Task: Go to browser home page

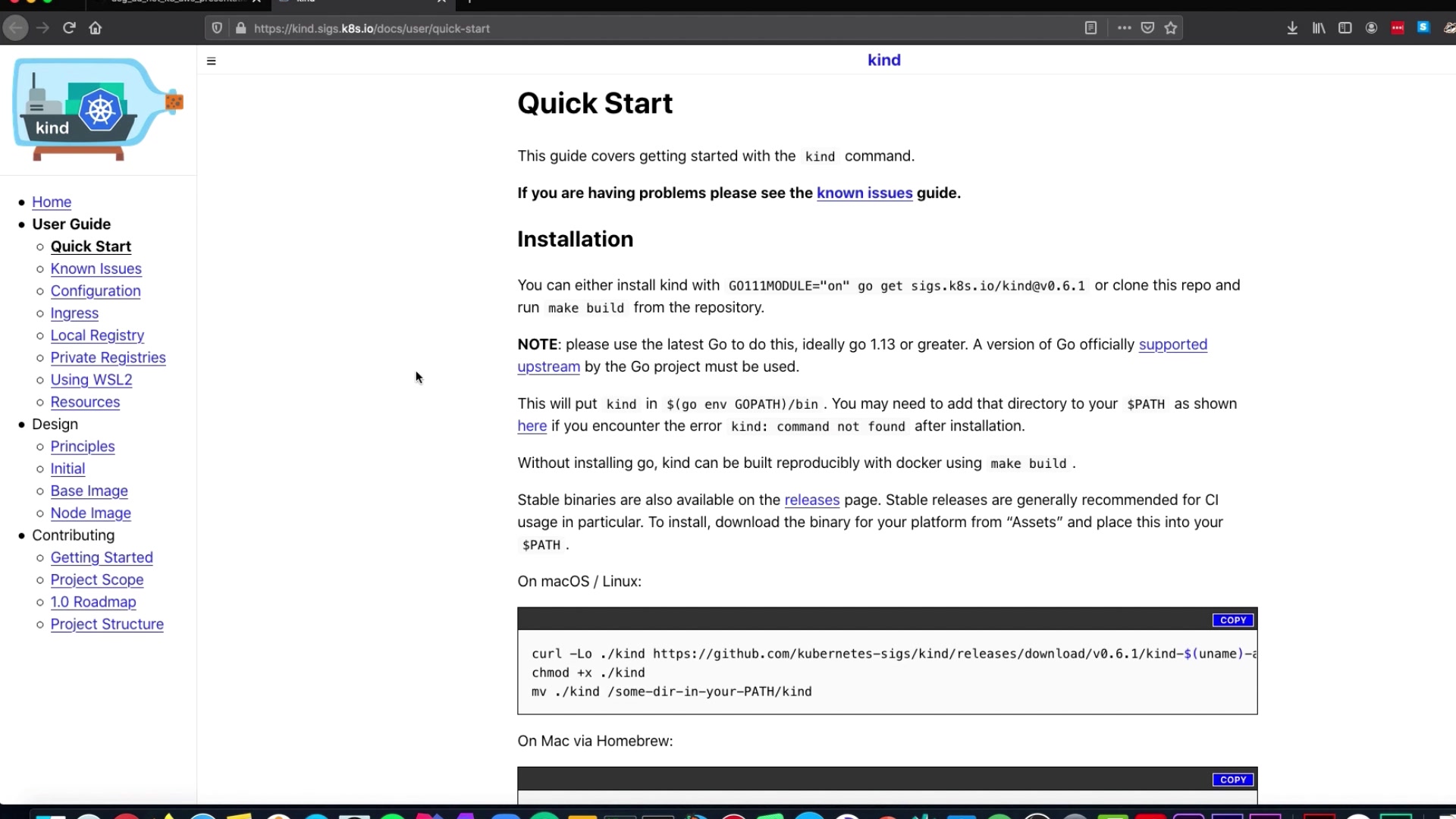Action: [96, 28]
